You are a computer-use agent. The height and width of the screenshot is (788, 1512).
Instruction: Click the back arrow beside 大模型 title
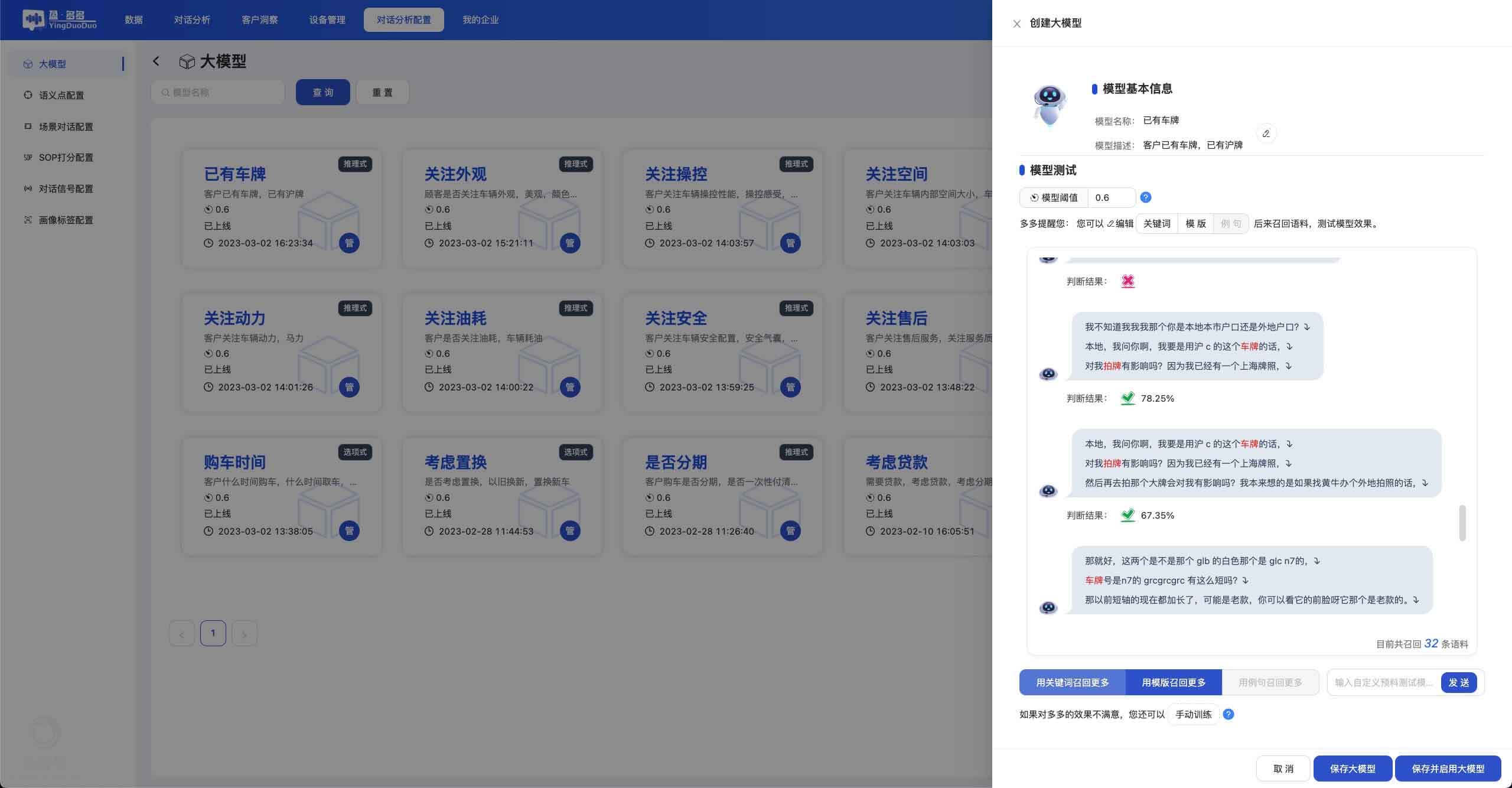pos(156,61)
